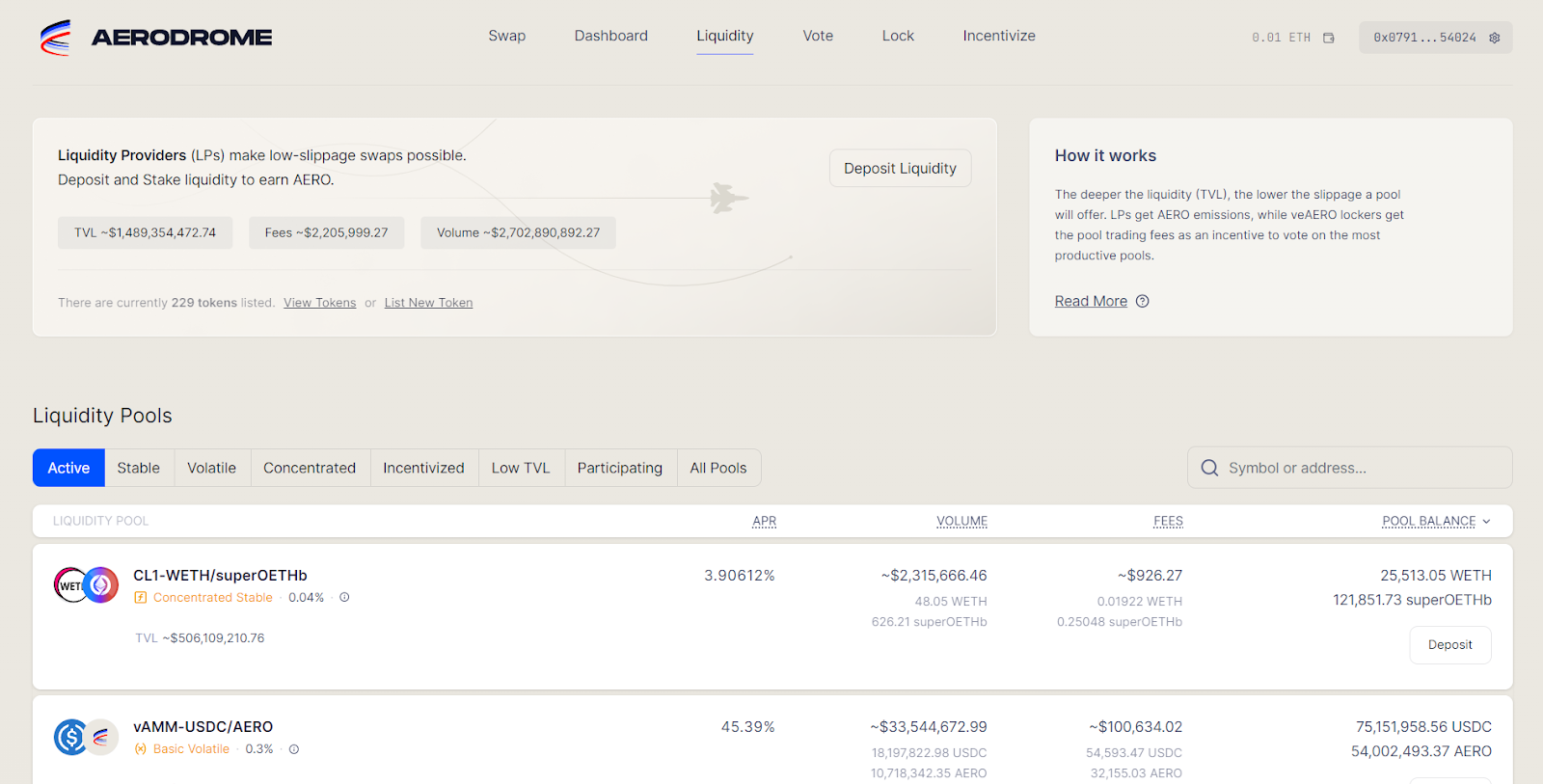The height and width of the screenshot is (784, 1543).
Task: Select the Active pools filter tab
Action: pyautogui.click(x=68, y=468)
